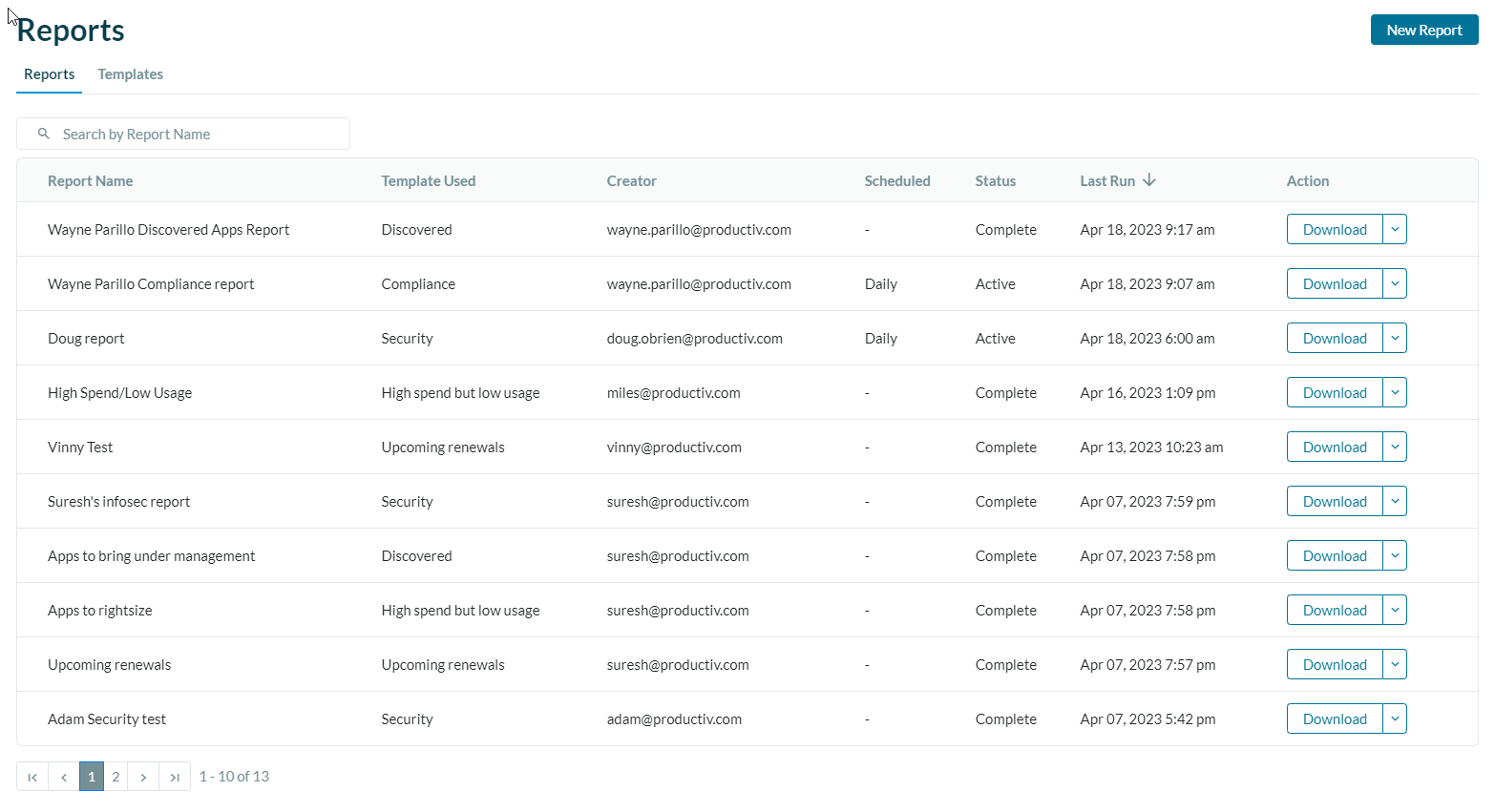Open Download dropdown for Adam Security test
The width and height of the screenshot is (1495, 812).
point(1395,718)
